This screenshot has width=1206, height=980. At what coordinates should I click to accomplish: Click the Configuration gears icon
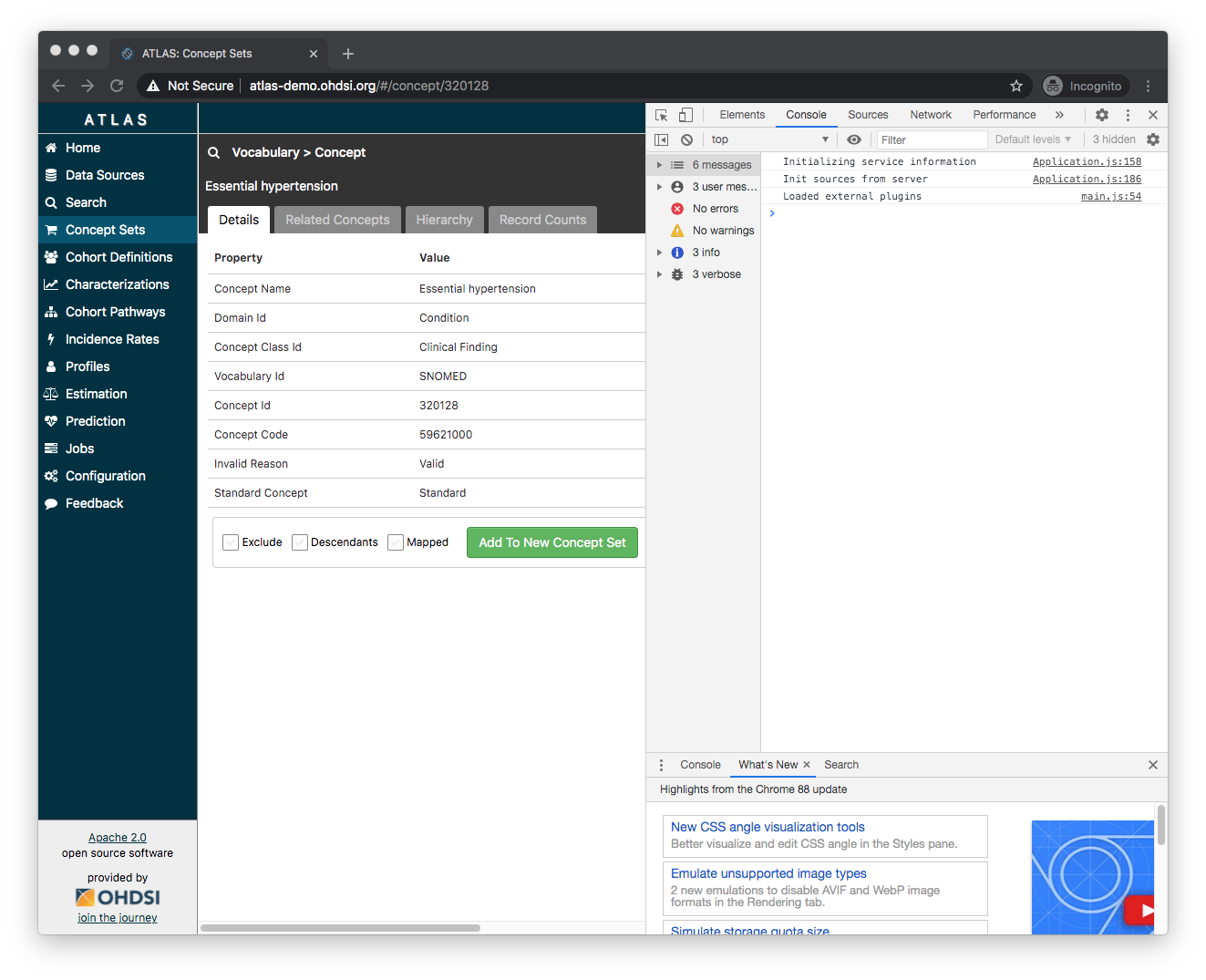[51, 476]
